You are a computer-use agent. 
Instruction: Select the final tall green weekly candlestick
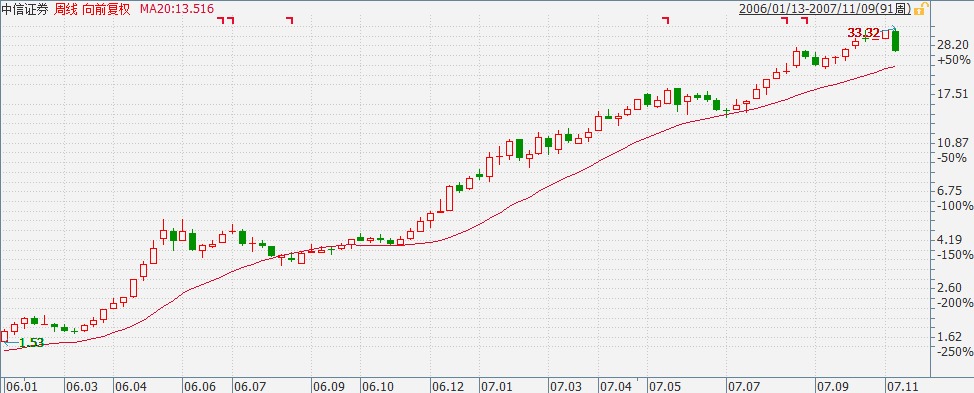(x=895, y=41)
